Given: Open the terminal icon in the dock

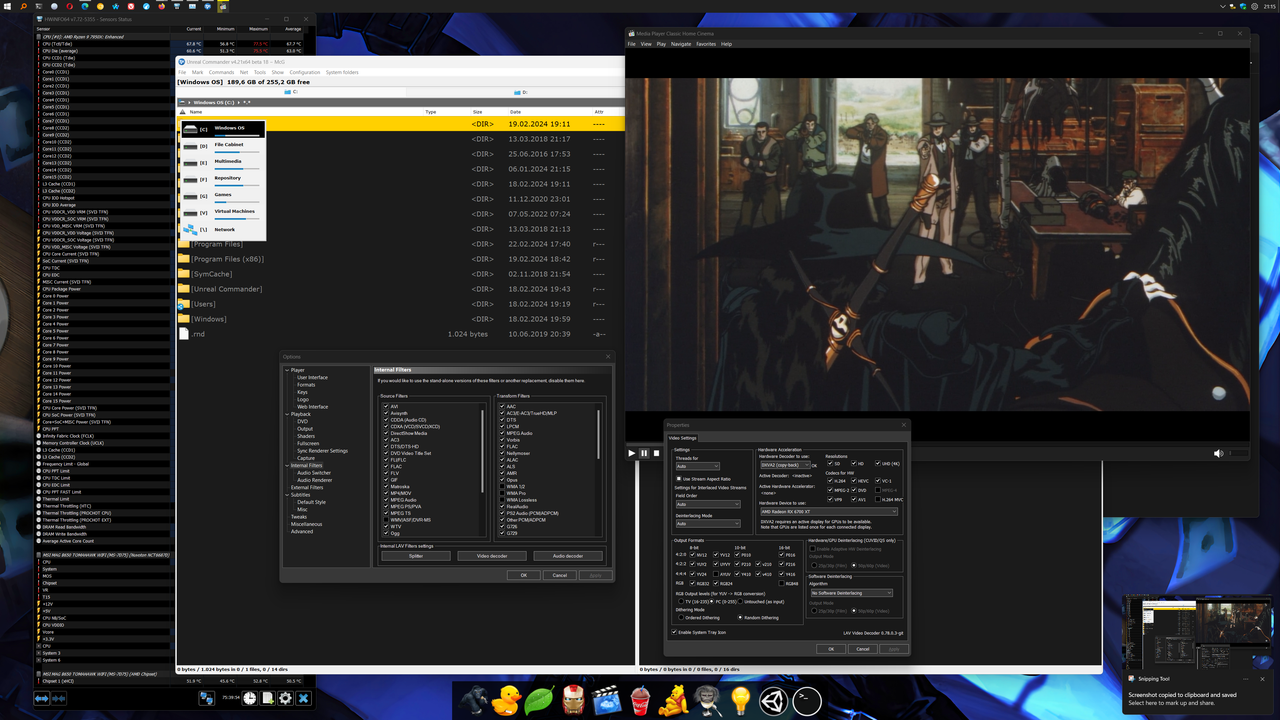Looking at the screenshot, I should pyautogui.click(x=806, y=701).
